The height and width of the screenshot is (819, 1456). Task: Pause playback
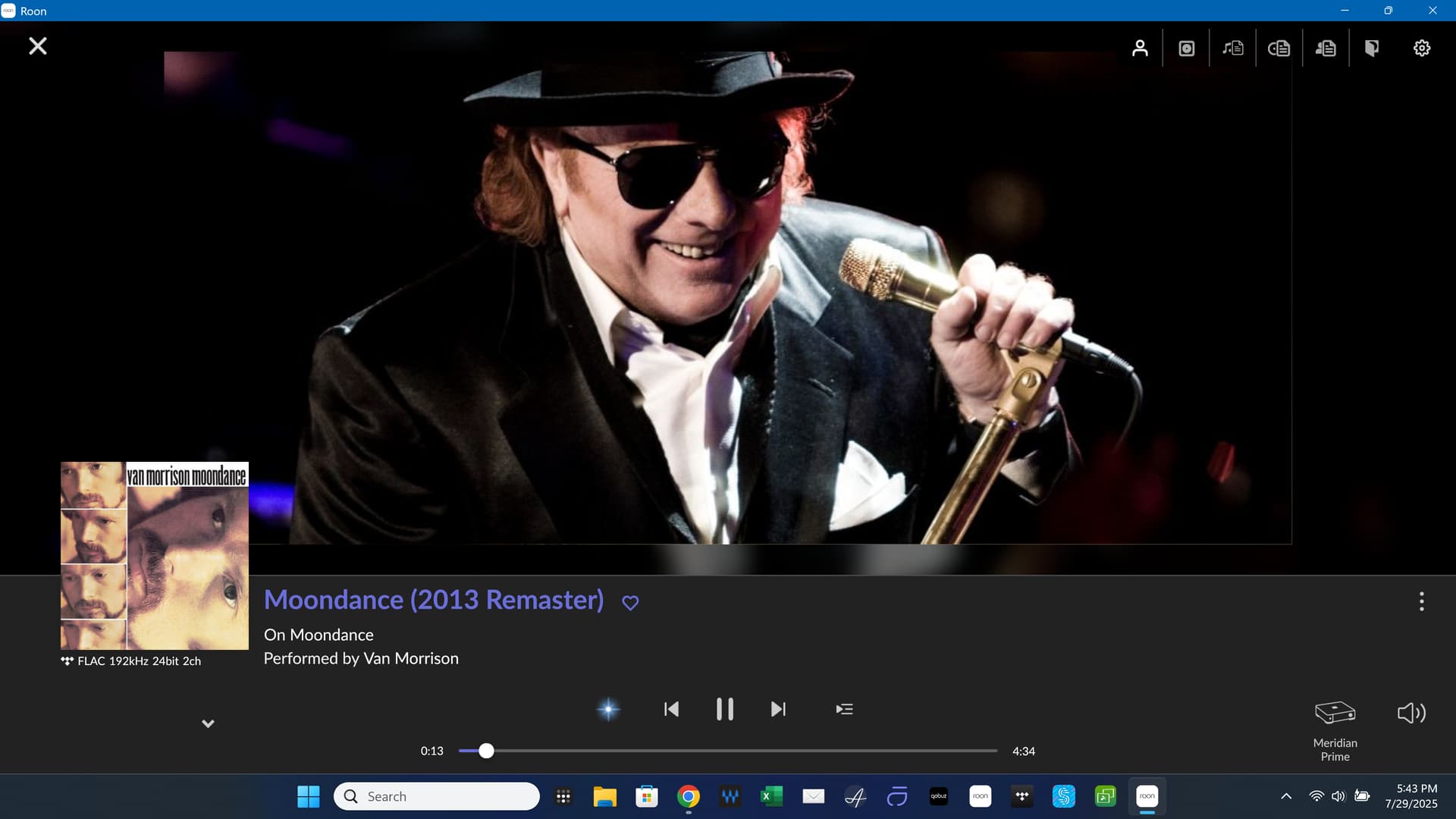pos(725,709)
